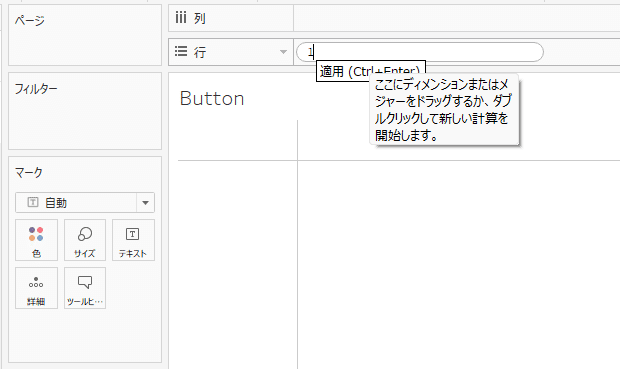
Task: Click the マーク card heading
Action: tap(28, 172)
